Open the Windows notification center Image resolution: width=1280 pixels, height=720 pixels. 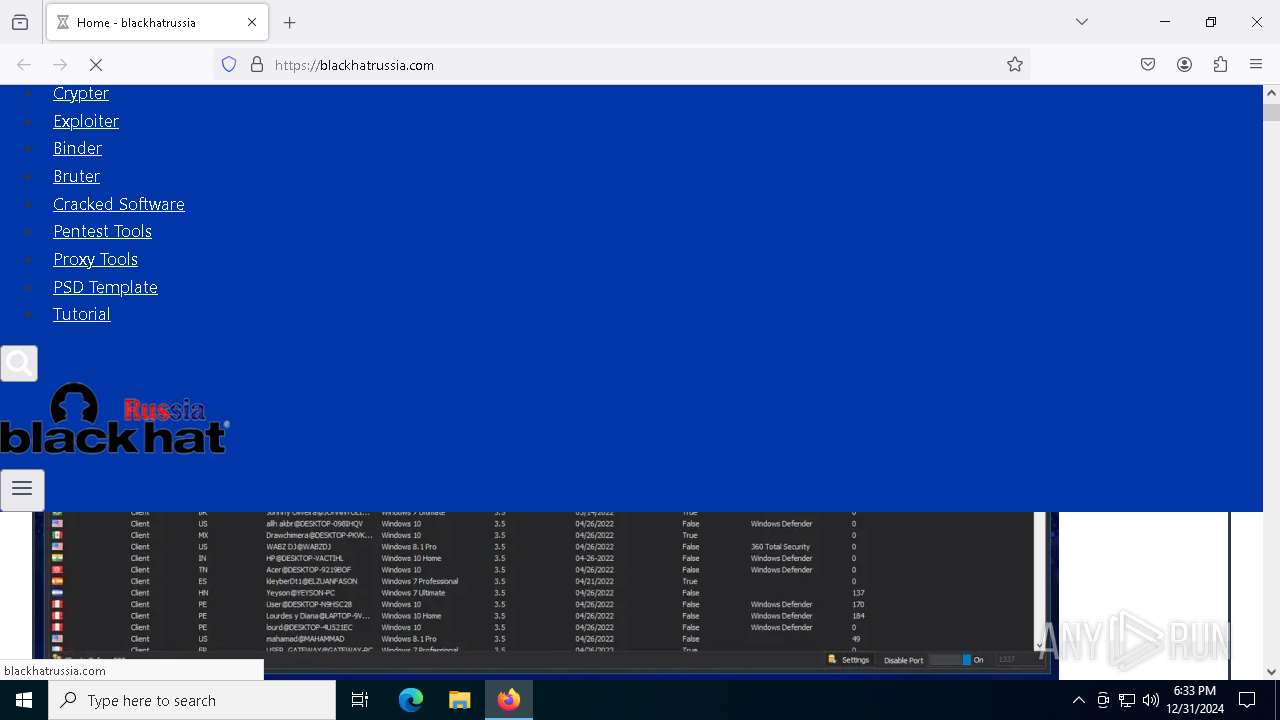[x=1247, y=700]
